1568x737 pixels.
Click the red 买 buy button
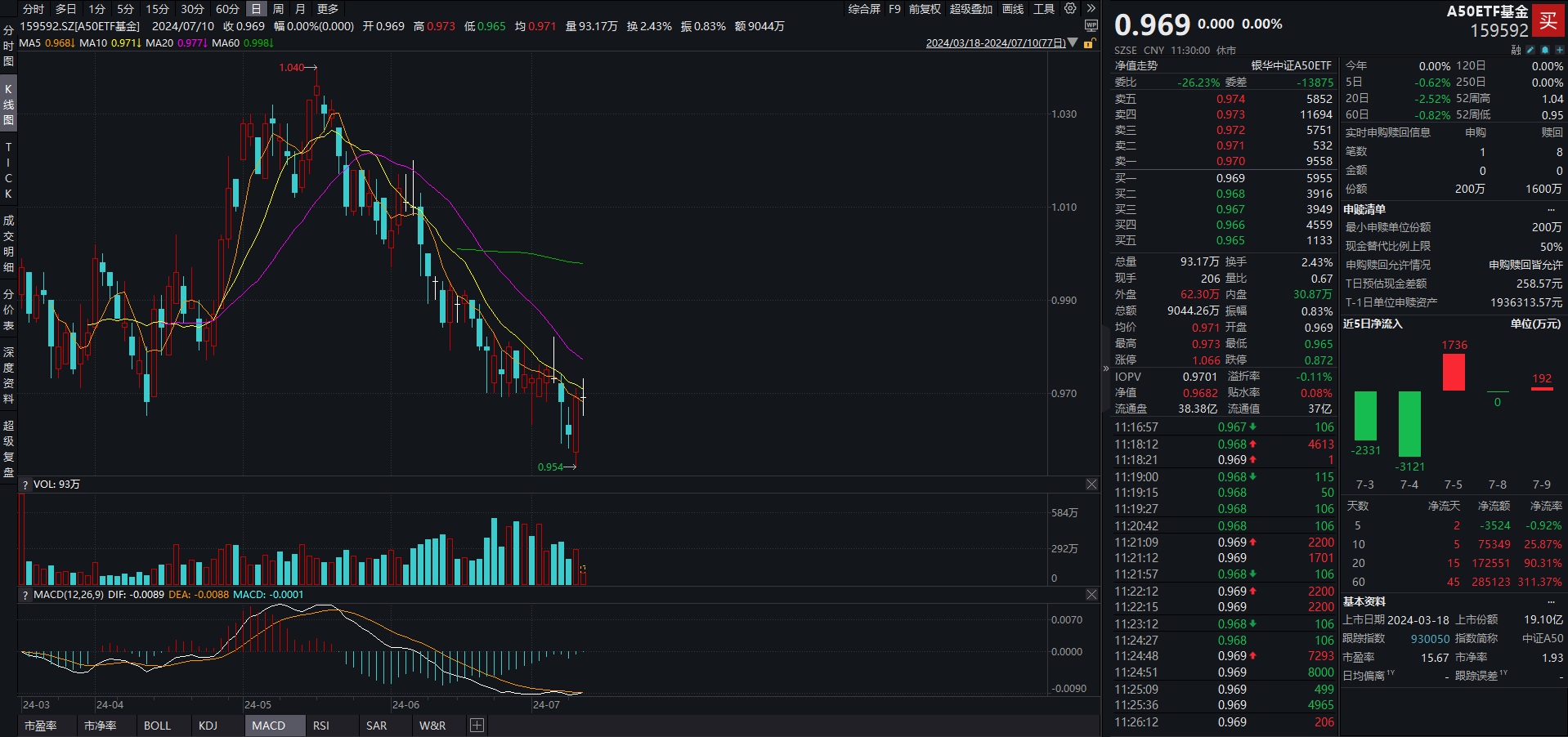pyautogui.click(x=1548, y=21)
